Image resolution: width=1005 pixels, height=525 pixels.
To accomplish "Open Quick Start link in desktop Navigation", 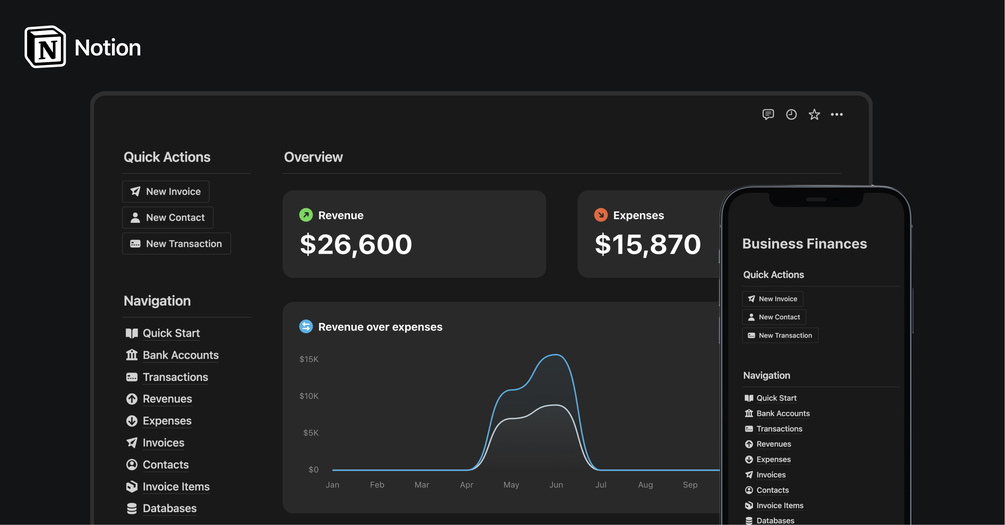I will click(171, 333).
